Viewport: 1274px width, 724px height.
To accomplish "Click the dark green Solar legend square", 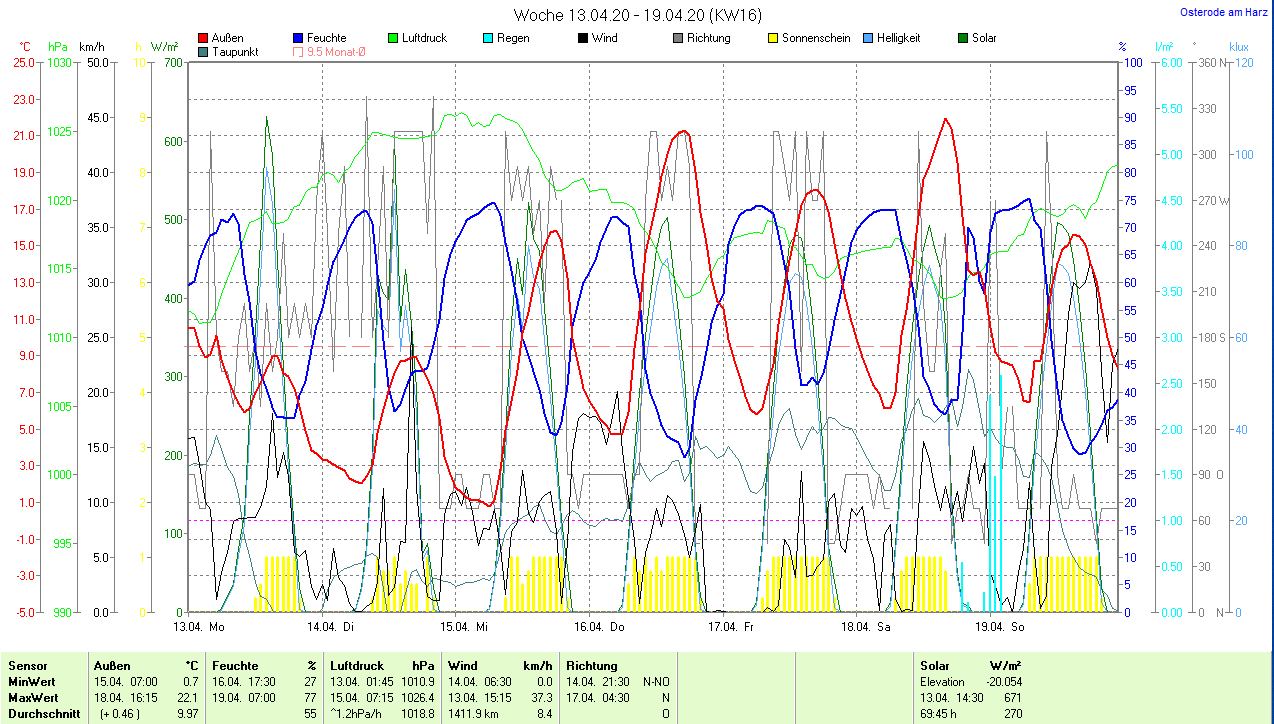I will (963, 38).
